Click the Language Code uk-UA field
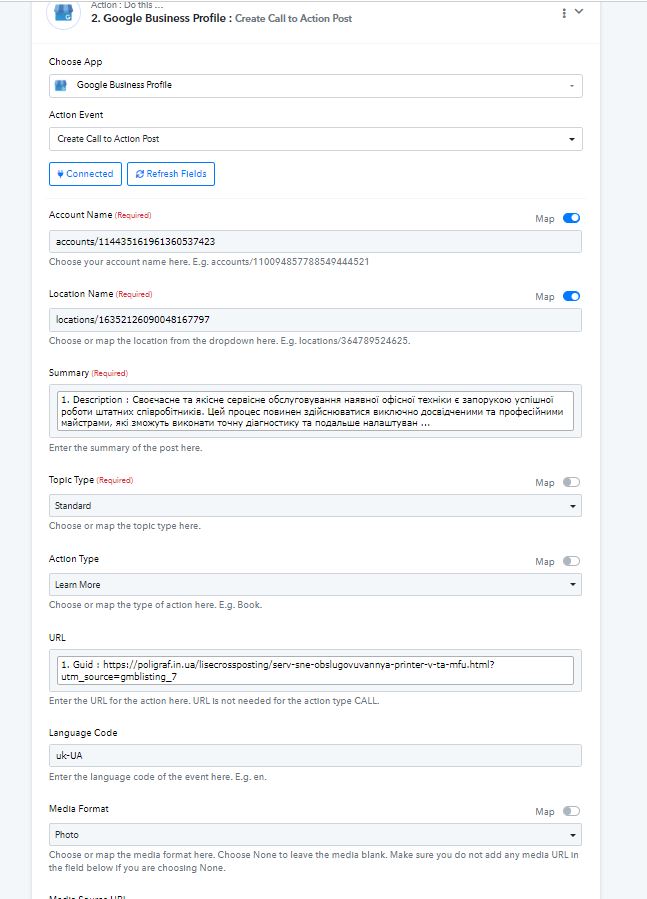Viewport: 647px width, 899px height. point(315,756)
